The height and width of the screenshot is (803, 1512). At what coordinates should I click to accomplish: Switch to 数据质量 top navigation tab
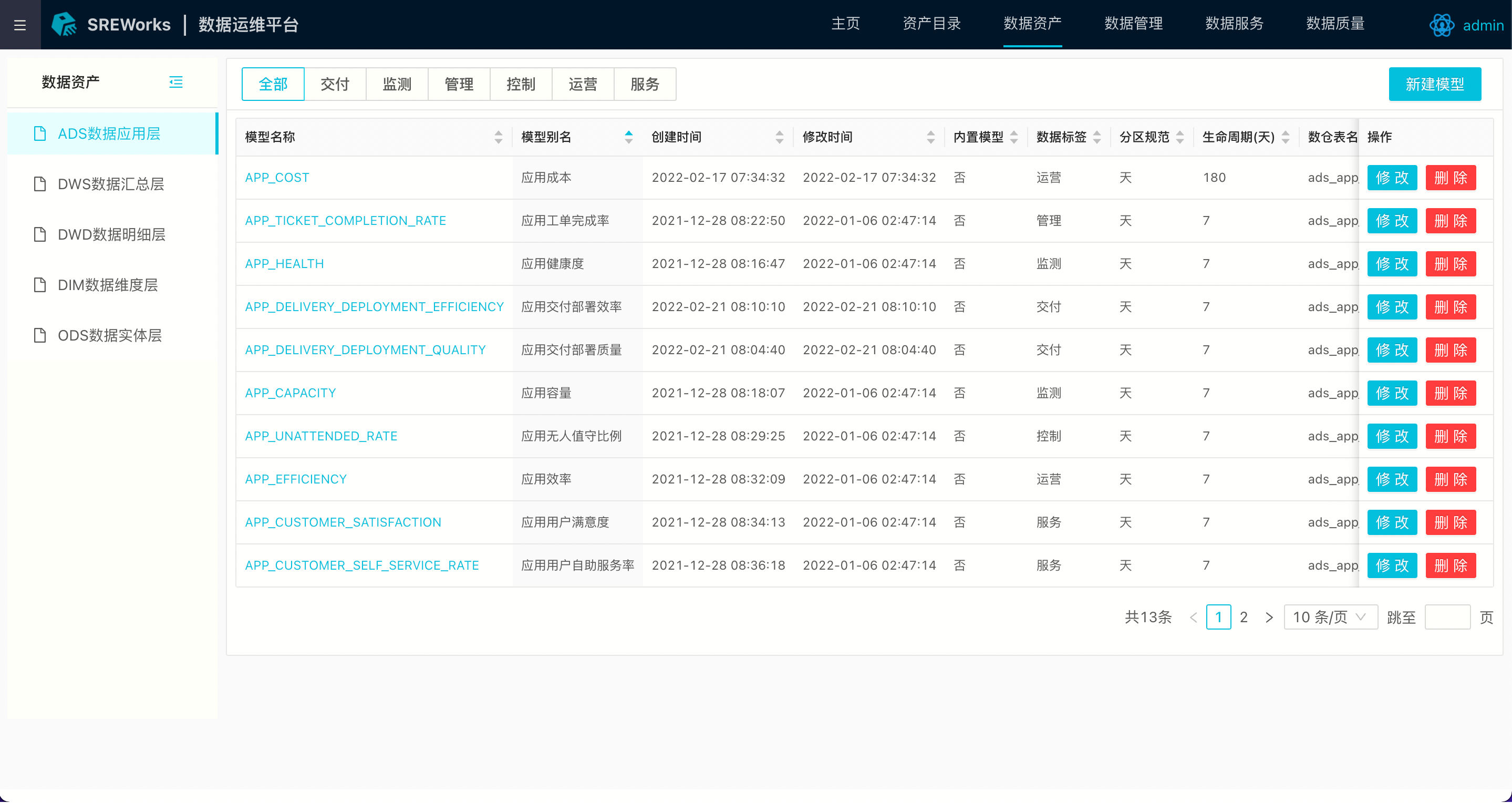pyautogui.click(x=1335, y=24)
